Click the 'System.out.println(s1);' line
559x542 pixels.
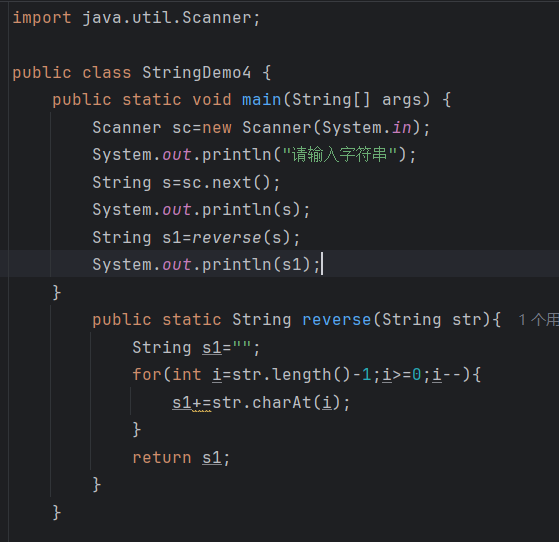tap(206, 265)
